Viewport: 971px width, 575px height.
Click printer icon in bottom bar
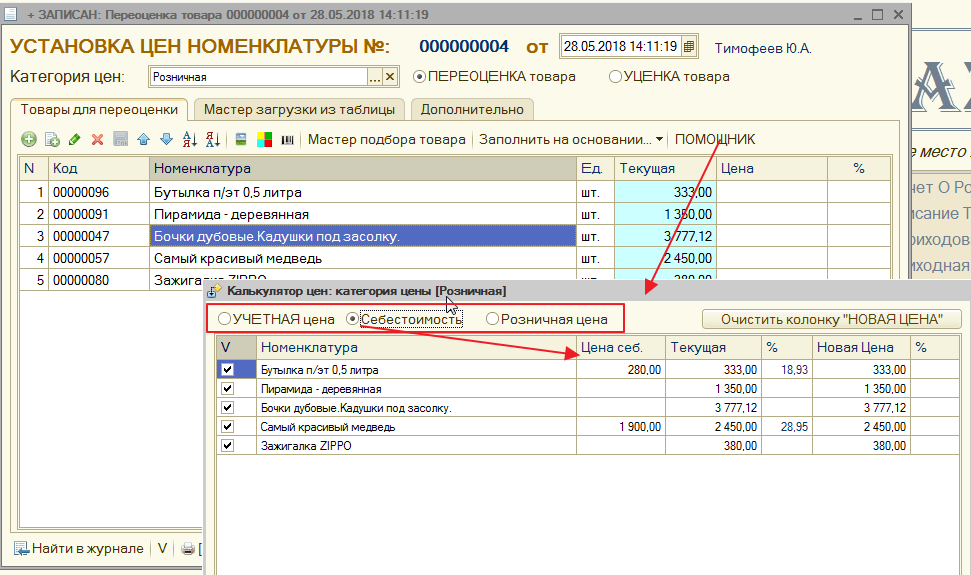188,548
